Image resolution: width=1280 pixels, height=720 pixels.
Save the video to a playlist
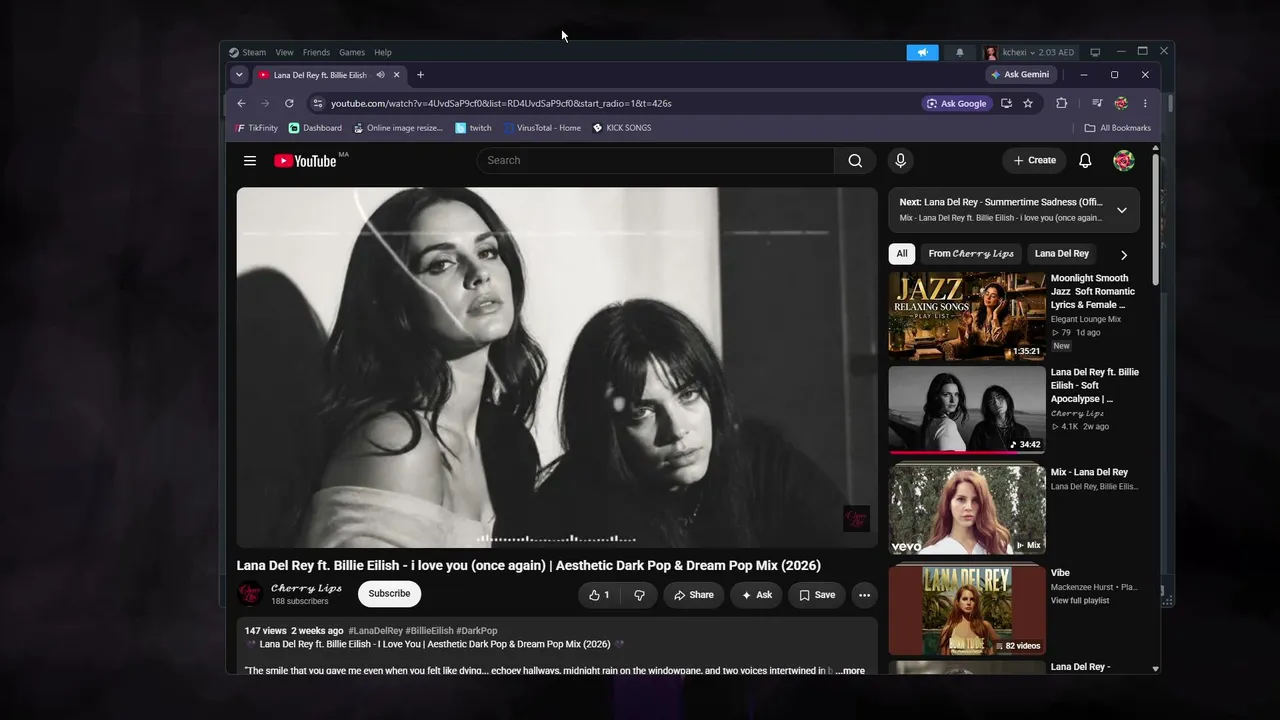pos(817,595)
